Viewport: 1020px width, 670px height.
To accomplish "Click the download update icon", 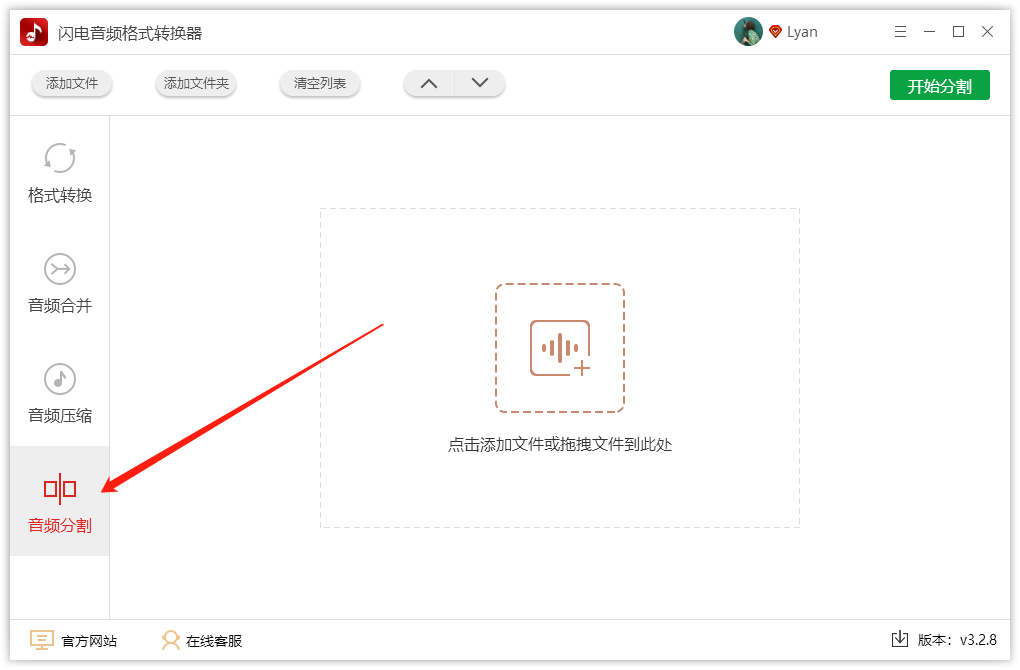I will [900, 639].
